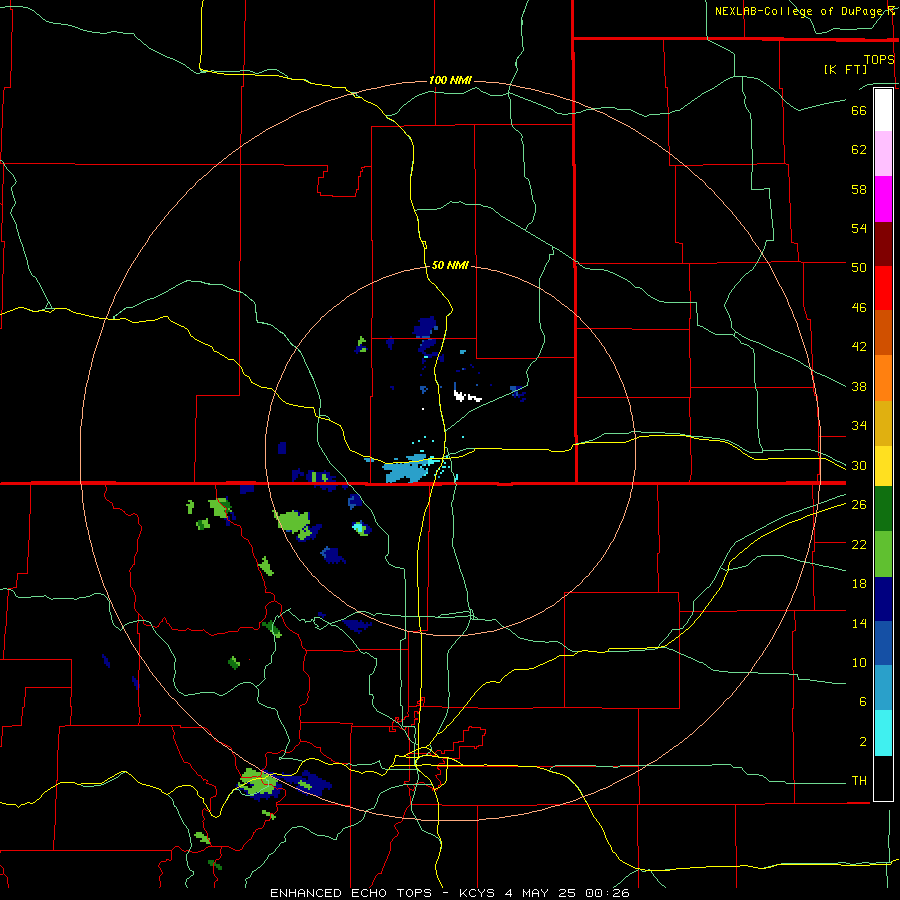The height and width of the screenshot is (900, 900).
Task: Click the large light-blue echo near radar center
Action: (x=407, y=470)
